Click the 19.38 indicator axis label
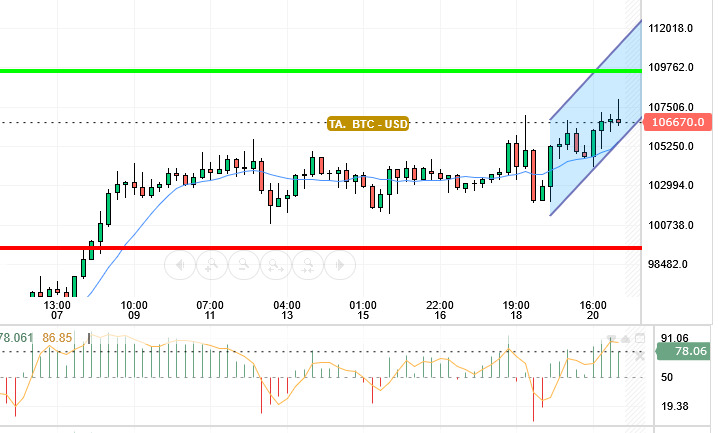This screenshot has width=718, height=433. tap(674, 406)
